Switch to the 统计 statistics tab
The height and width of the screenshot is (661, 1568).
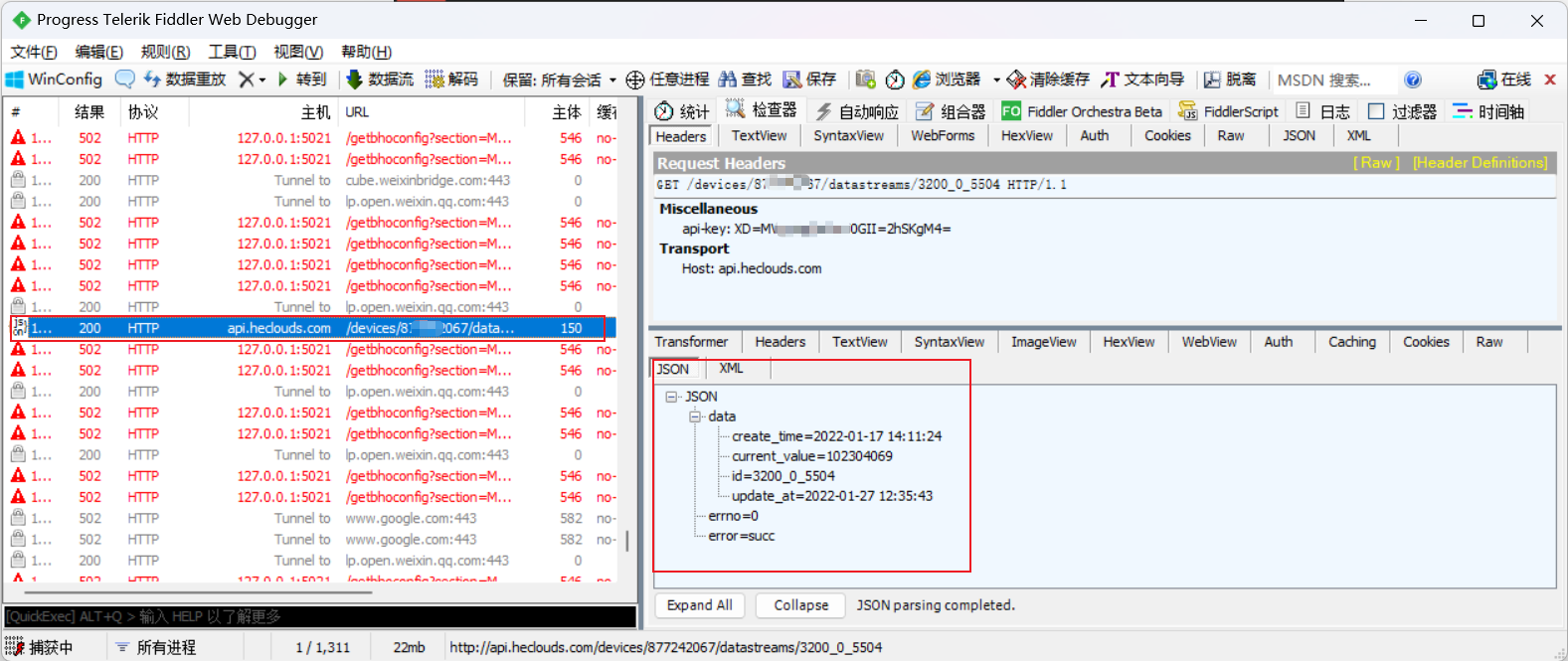tap(682, 111)
